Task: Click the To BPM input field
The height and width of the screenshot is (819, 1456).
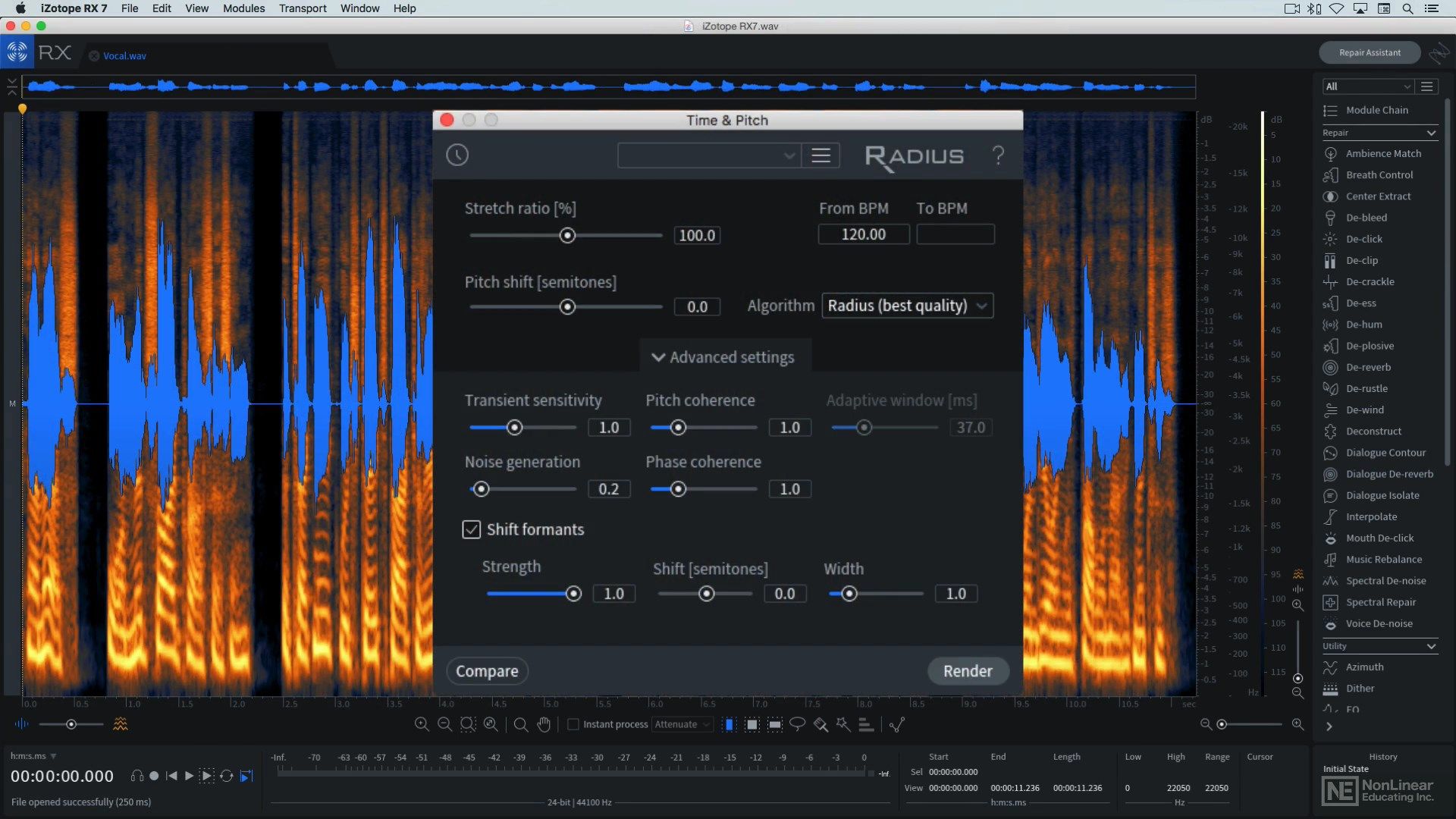Action: point(955,234)
